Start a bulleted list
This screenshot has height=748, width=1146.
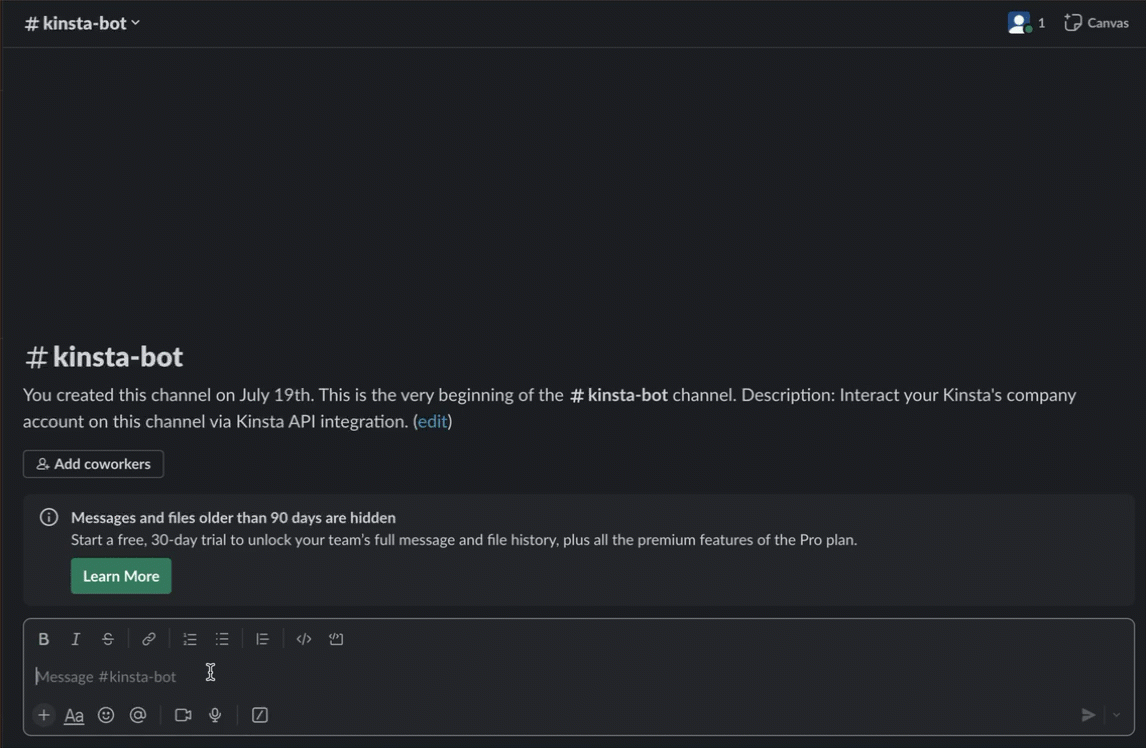(x=222, y=639)
